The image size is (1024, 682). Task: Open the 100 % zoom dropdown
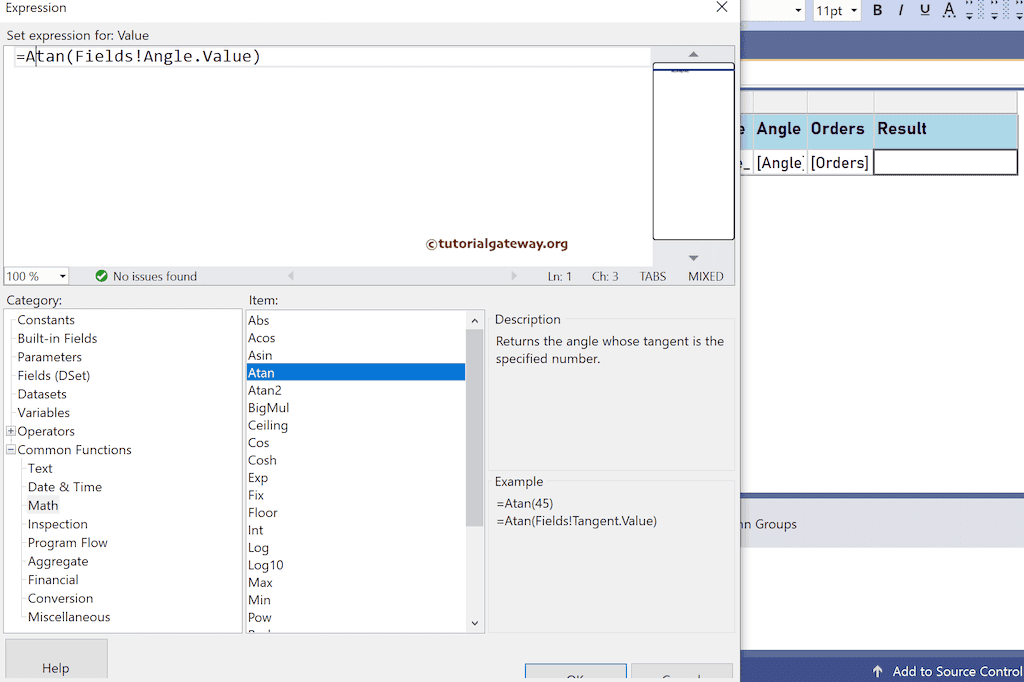coord(62,276)
